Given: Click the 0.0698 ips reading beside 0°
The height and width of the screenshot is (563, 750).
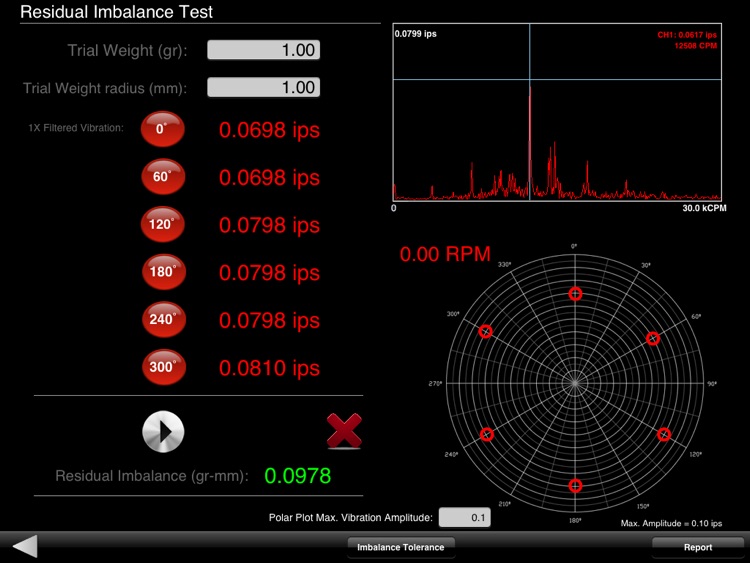Looking at the screenshot, I should (269, 130).
